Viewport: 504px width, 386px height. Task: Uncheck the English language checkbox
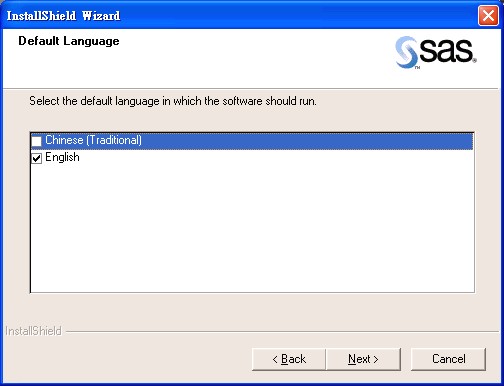pos(37,158)
